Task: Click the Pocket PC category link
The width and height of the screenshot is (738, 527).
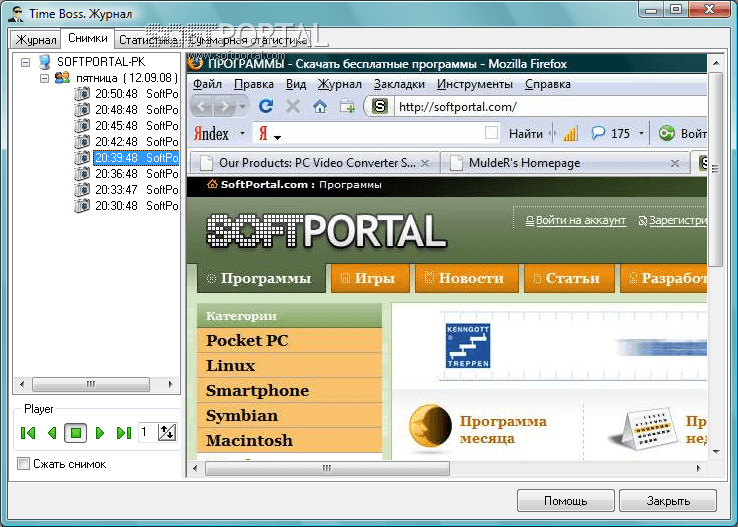Action: click(x=247, y=340)
